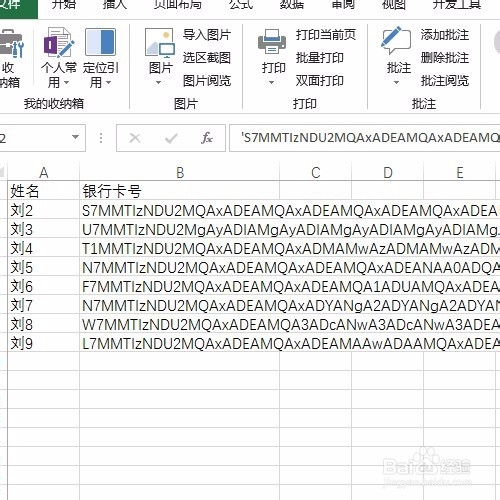Switch to the 公式 ribbon tab

pos(241,5)
